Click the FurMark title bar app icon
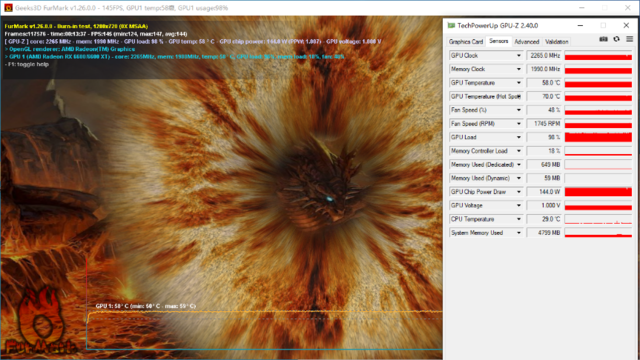Screen dimensions: 640x360 point(8,8)
